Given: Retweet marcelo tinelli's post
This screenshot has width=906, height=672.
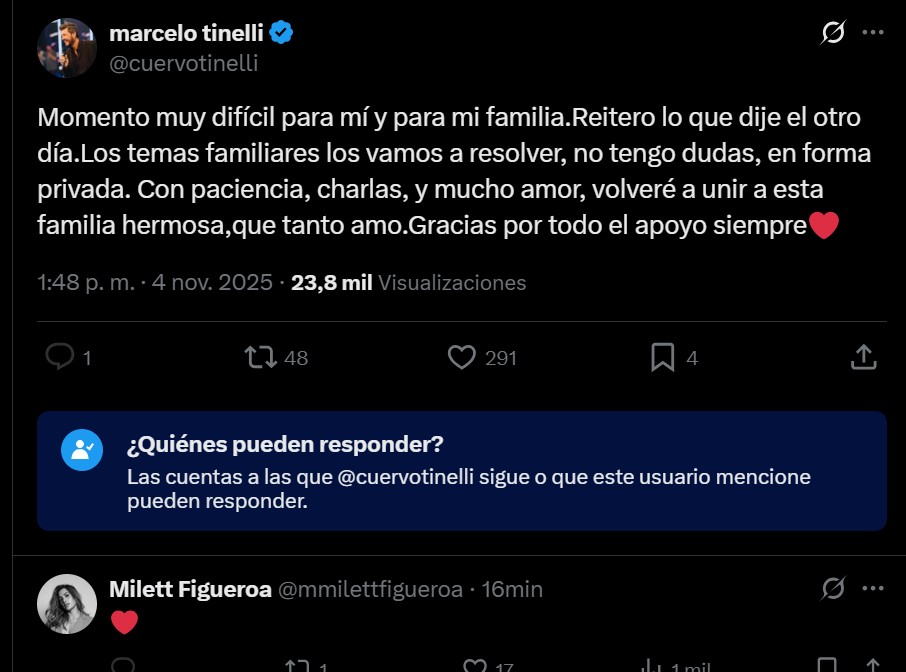Looking at the screenshot, I should pyautogui.click(x=260, y=357).
